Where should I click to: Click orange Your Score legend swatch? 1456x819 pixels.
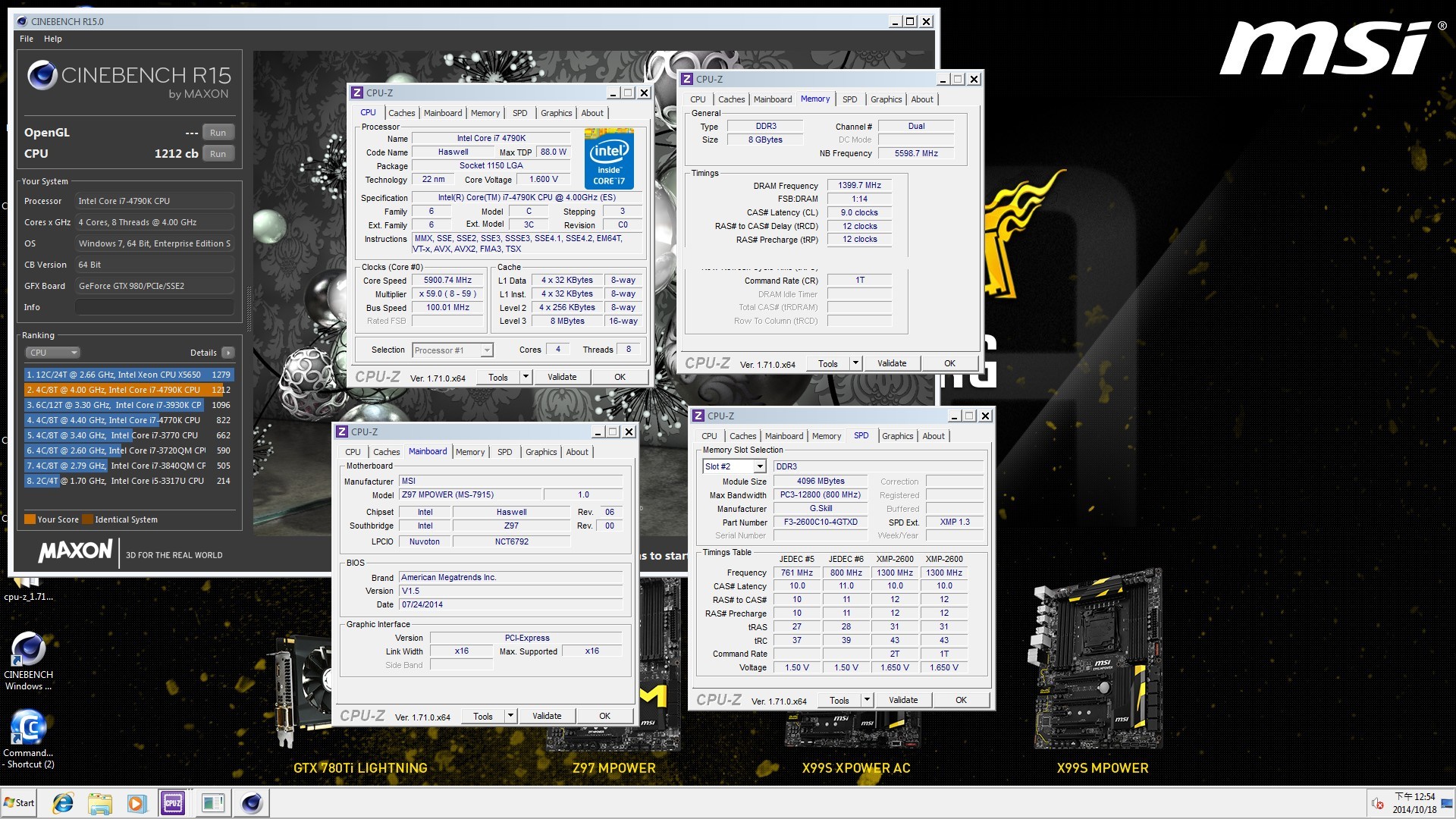tap(30, 519)
